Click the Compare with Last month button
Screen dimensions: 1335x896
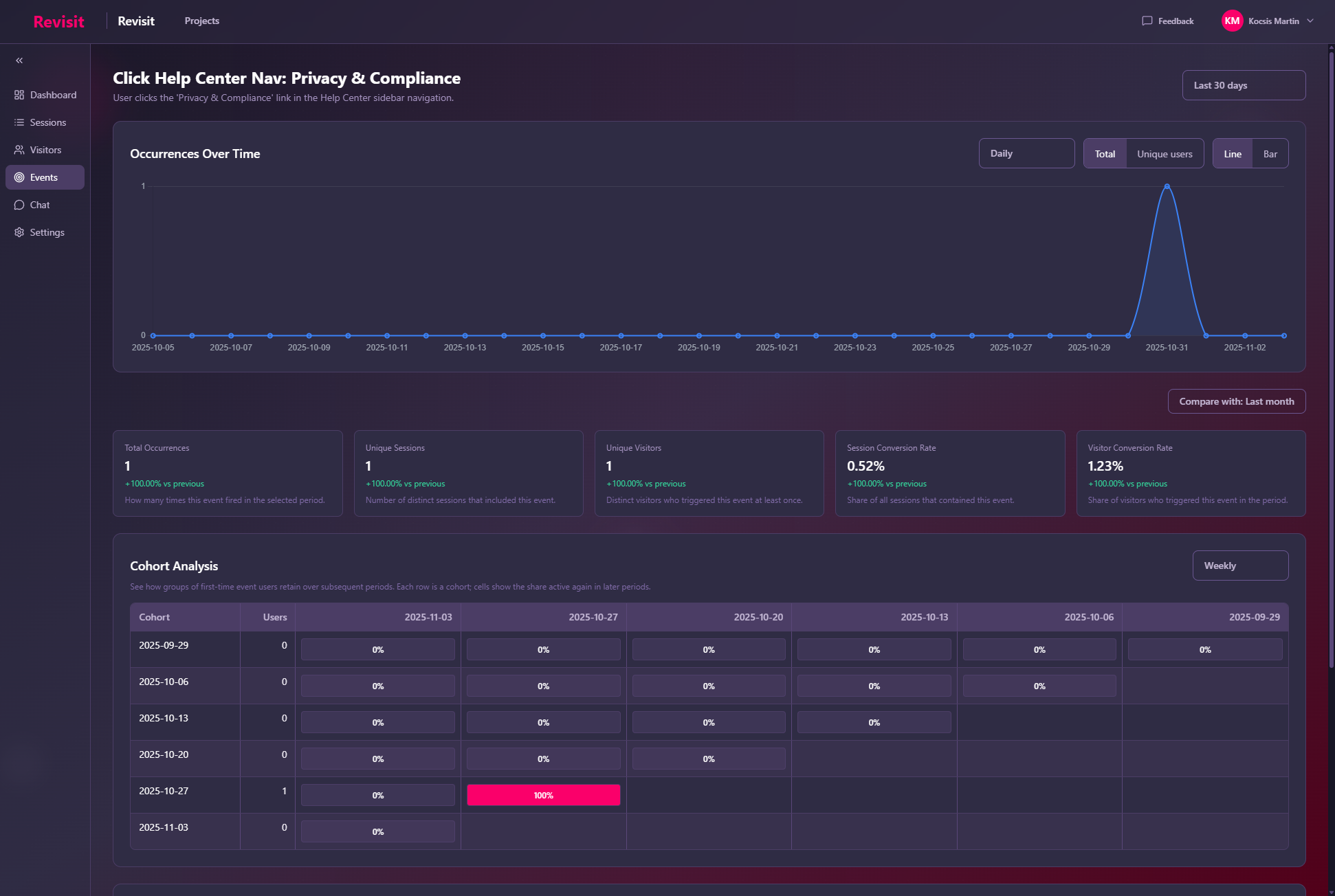pos(1236,401)
